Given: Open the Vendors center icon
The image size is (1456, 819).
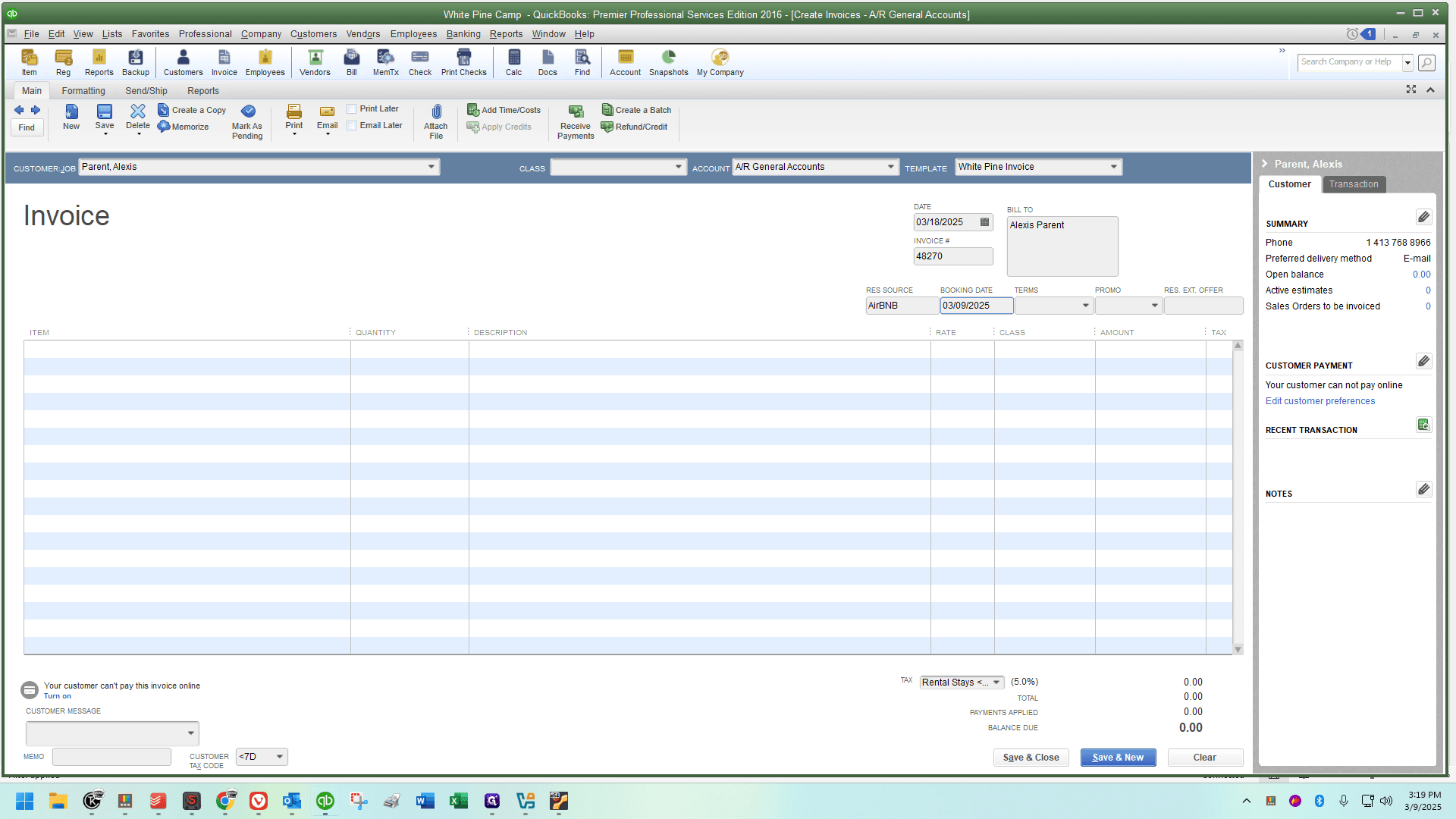Looking at the screenshot, I should pyautogui.click(x=315, y=61).
